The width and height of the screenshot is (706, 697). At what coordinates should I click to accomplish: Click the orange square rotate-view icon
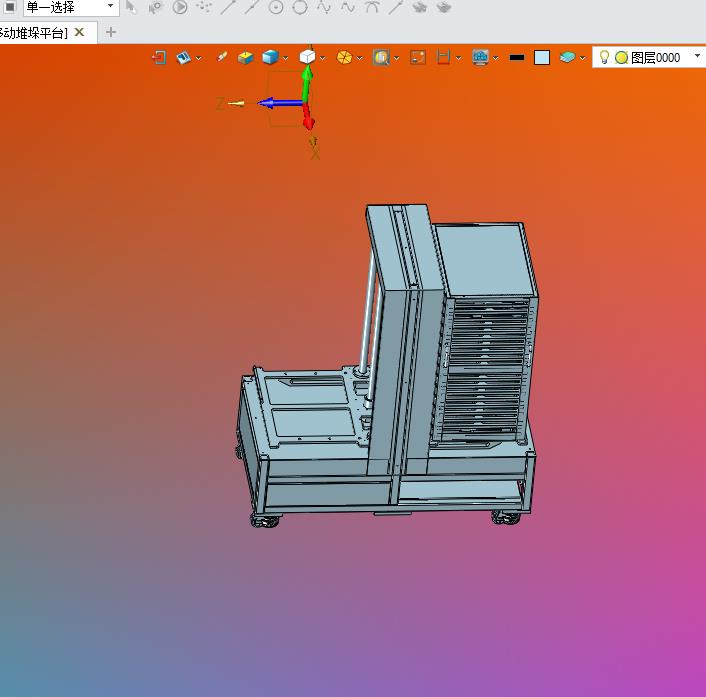[x=418, y=58]
